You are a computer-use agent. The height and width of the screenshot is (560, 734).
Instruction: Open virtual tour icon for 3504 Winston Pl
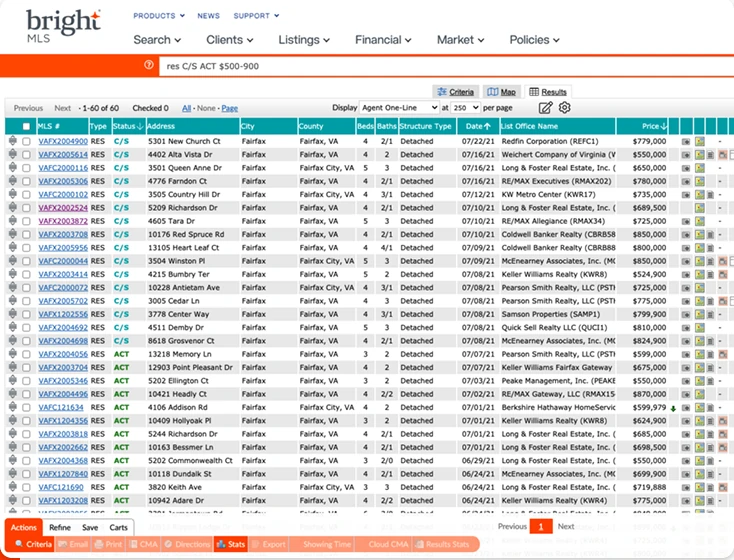click(x=723, y=261)
